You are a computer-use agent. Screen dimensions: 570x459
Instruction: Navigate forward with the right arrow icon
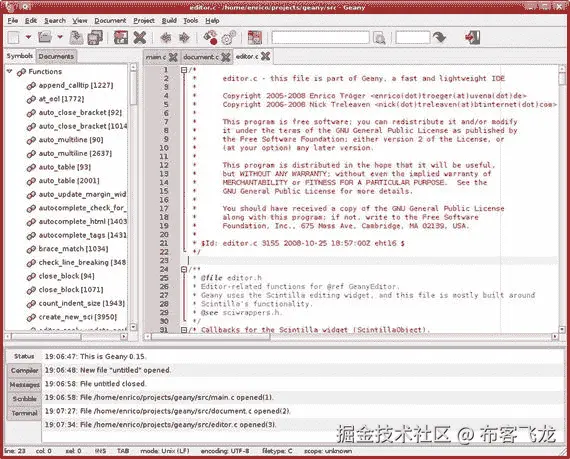click(184, 37)
